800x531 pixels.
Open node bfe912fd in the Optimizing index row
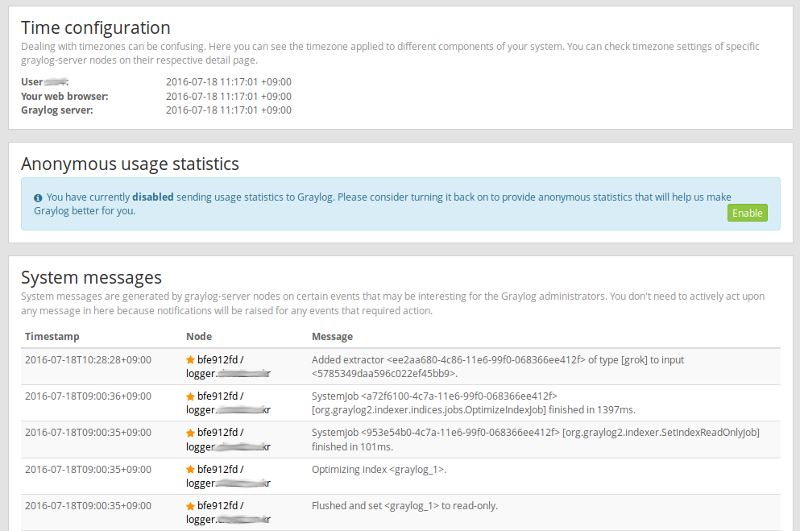(220, 469)
